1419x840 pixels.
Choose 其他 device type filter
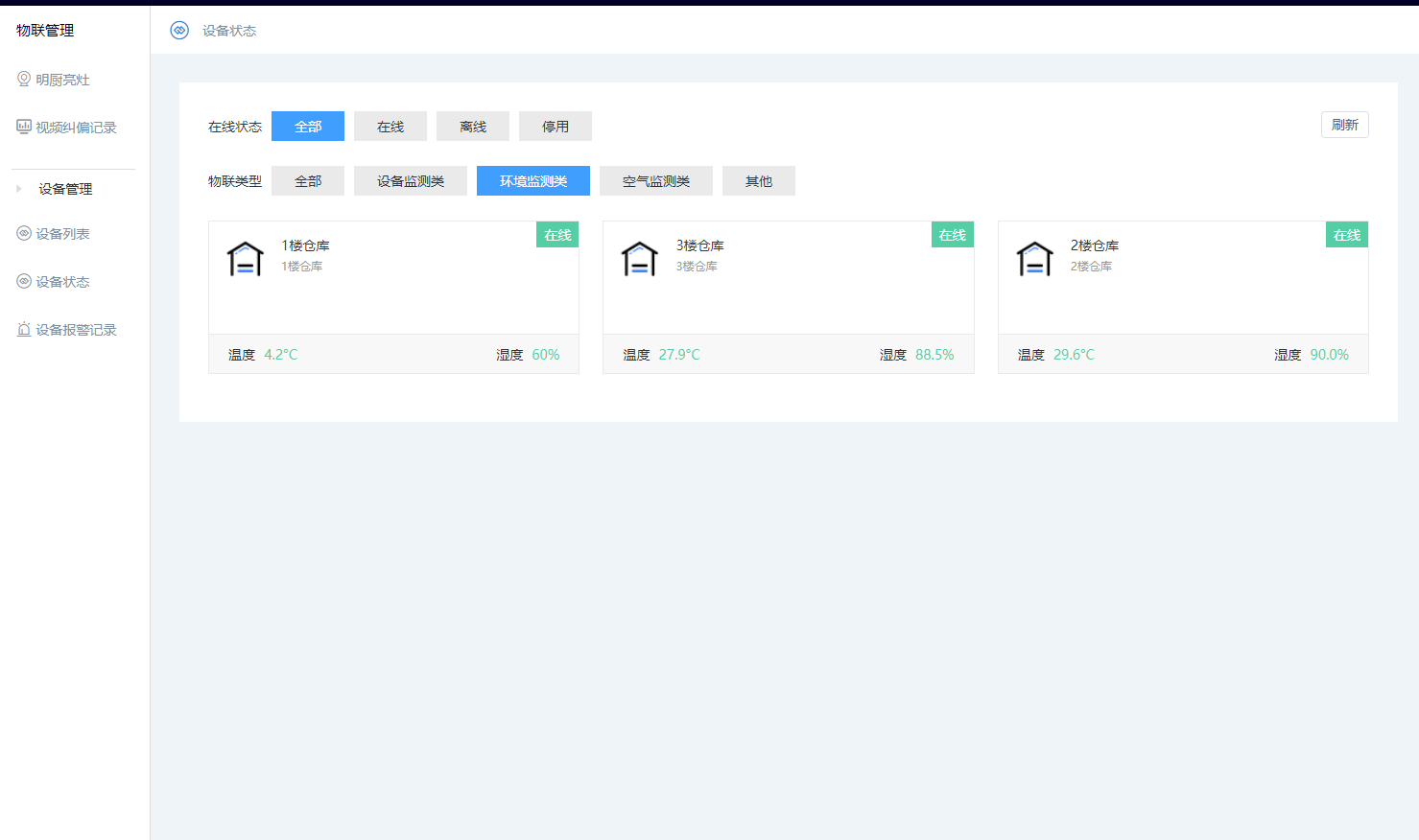click(759, 181)
